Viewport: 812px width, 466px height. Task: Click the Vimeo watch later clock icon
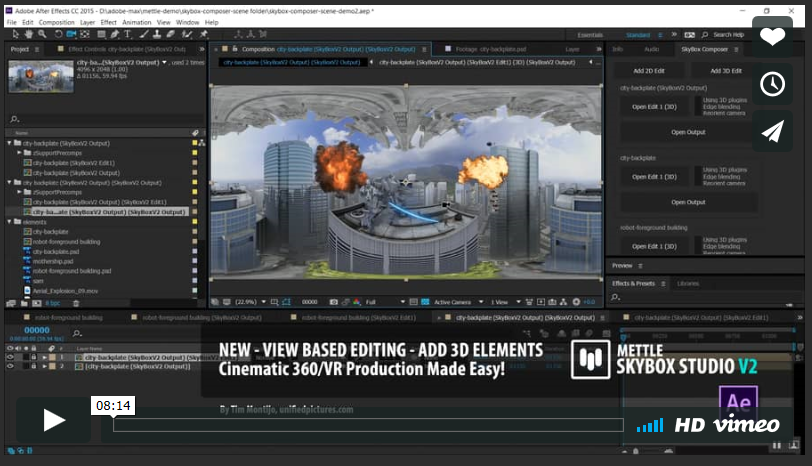(x=772, y=84)
